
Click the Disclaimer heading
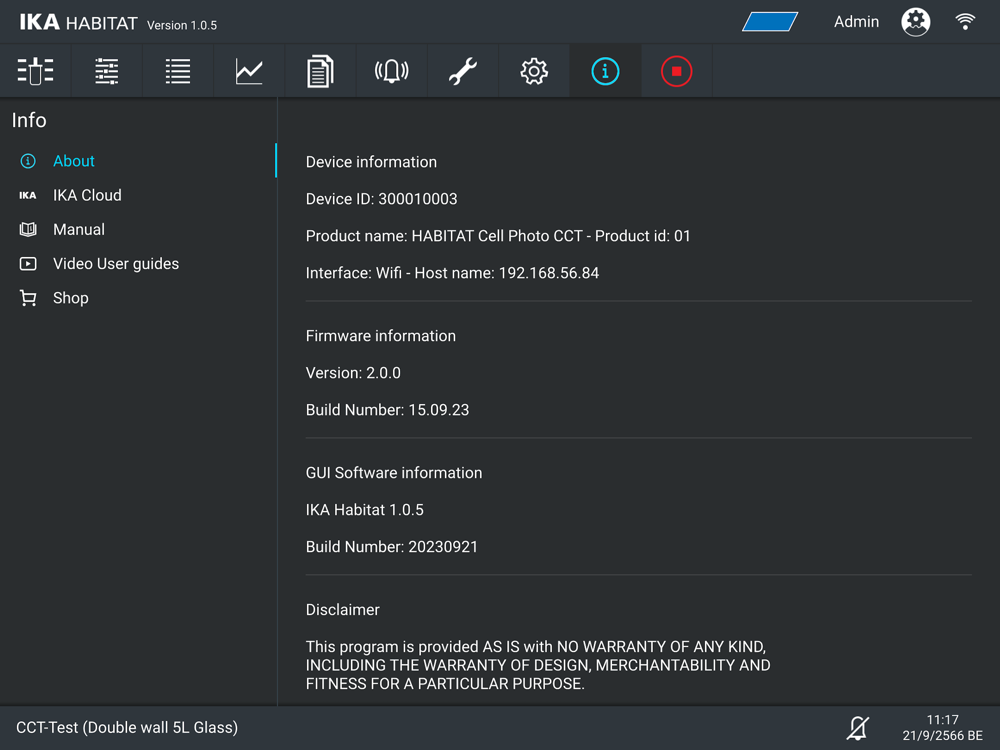[x=342, y=610]
